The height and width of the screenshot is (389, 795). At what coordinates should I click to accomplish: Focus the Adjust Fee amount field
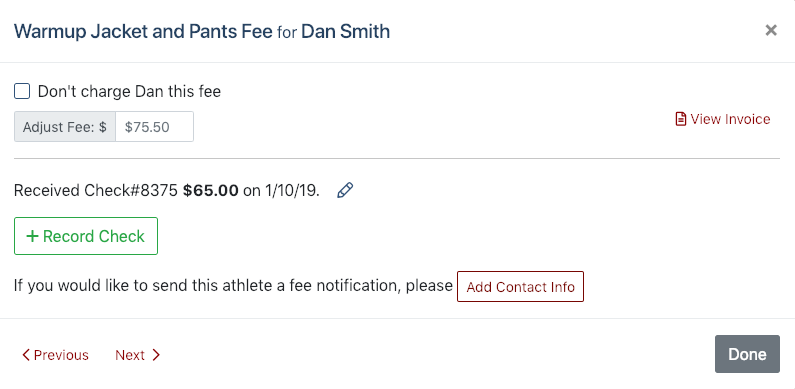point(154,127)
